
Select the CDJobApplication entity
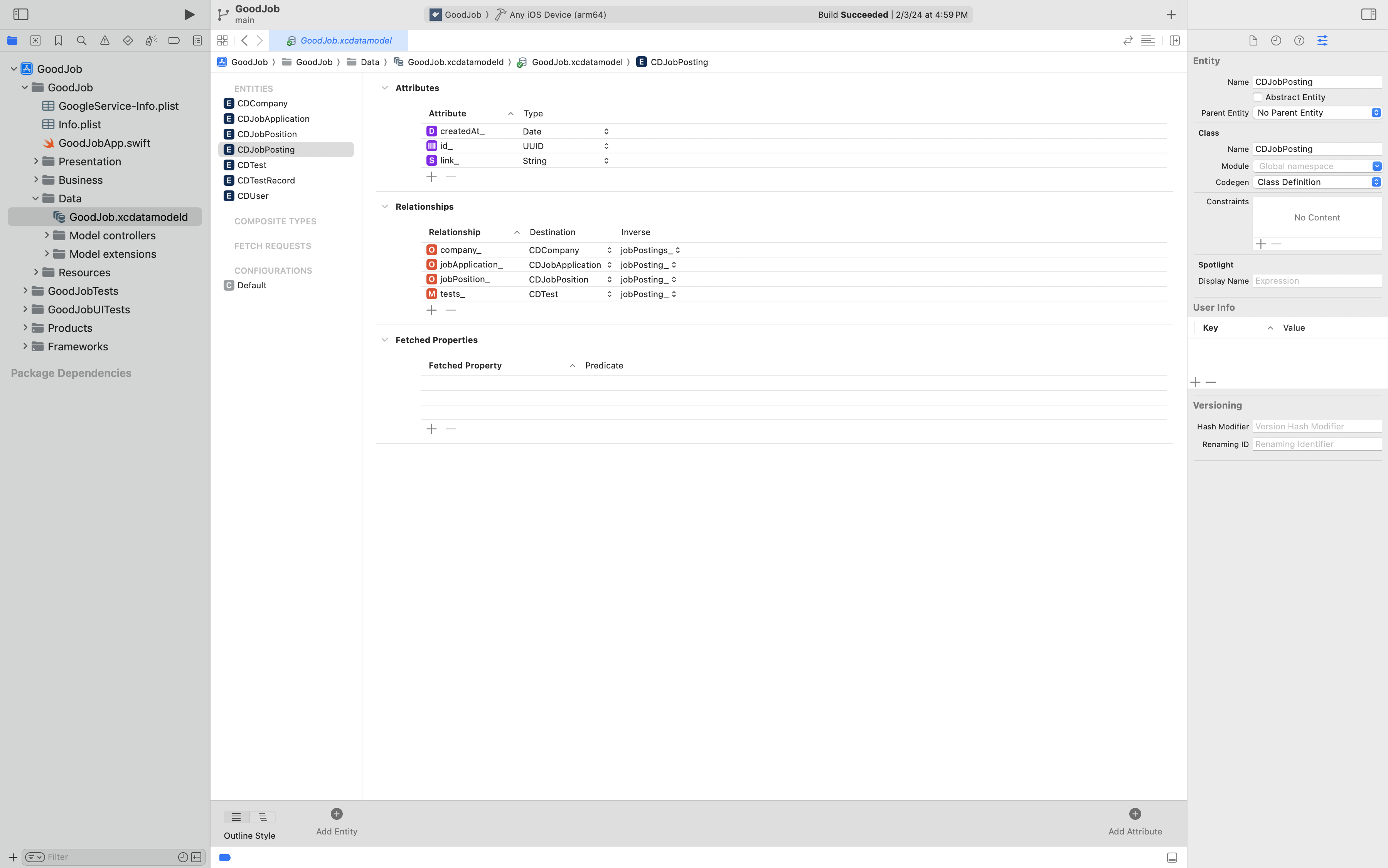click(x=273, y=119)
